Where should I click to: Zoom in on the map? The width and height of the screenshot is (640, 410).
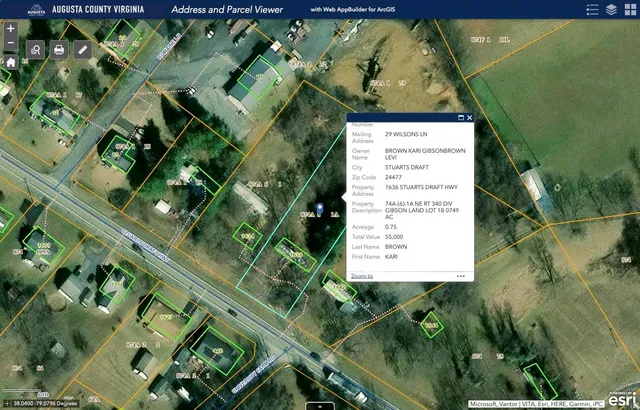pyautogui.click(x=10, y=28)
